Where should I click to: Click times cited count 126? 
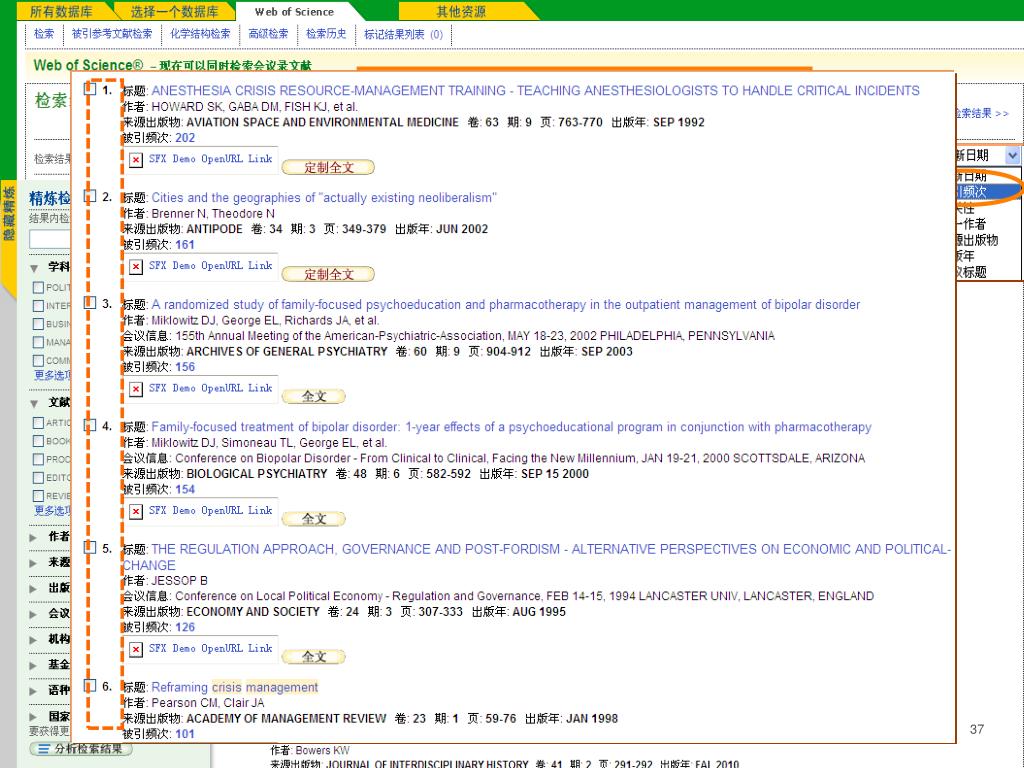pos(185,627)
